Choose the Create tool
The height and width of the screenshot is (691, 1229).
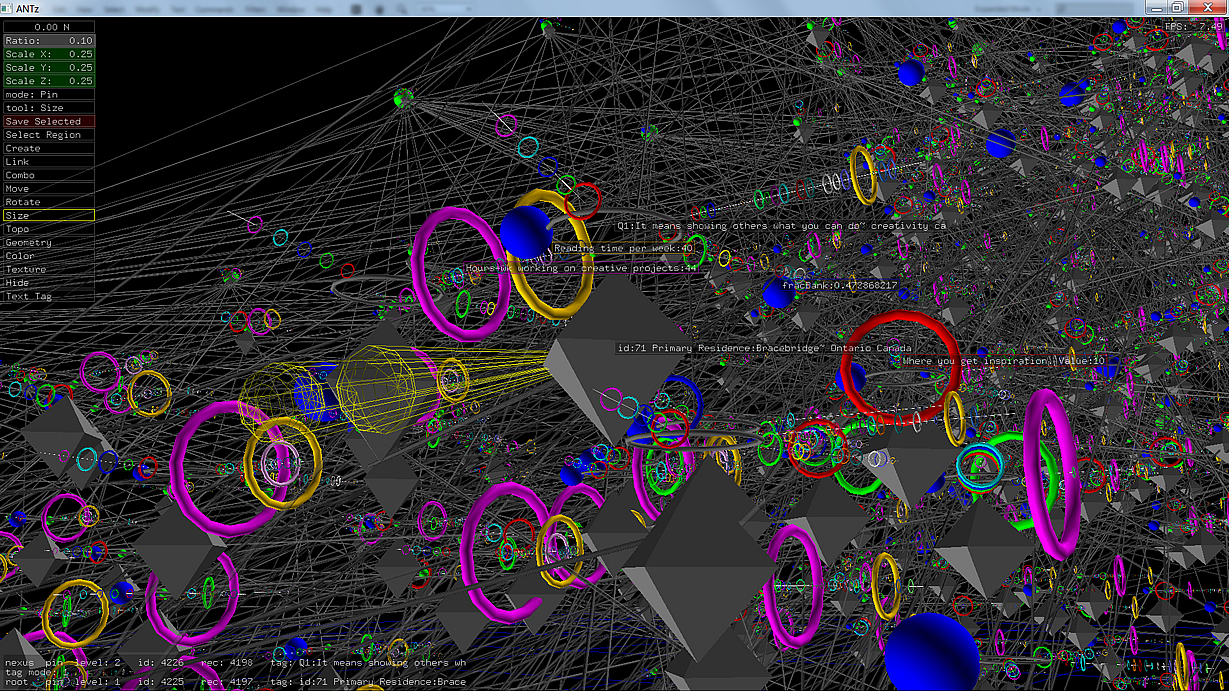pos(48,148)
